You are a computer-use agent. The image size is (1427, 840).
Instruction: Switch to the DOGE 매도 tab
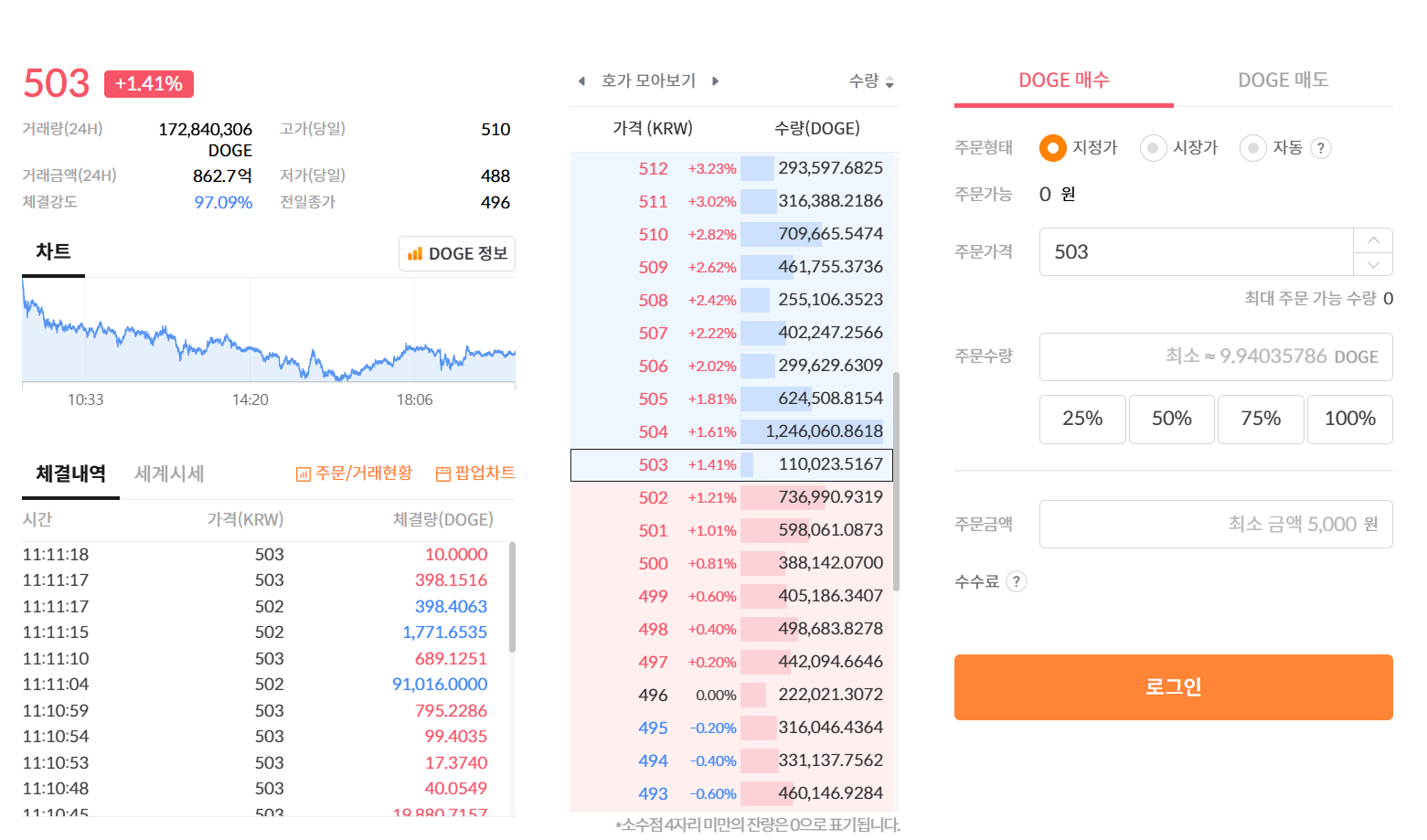click(1283, 80)
